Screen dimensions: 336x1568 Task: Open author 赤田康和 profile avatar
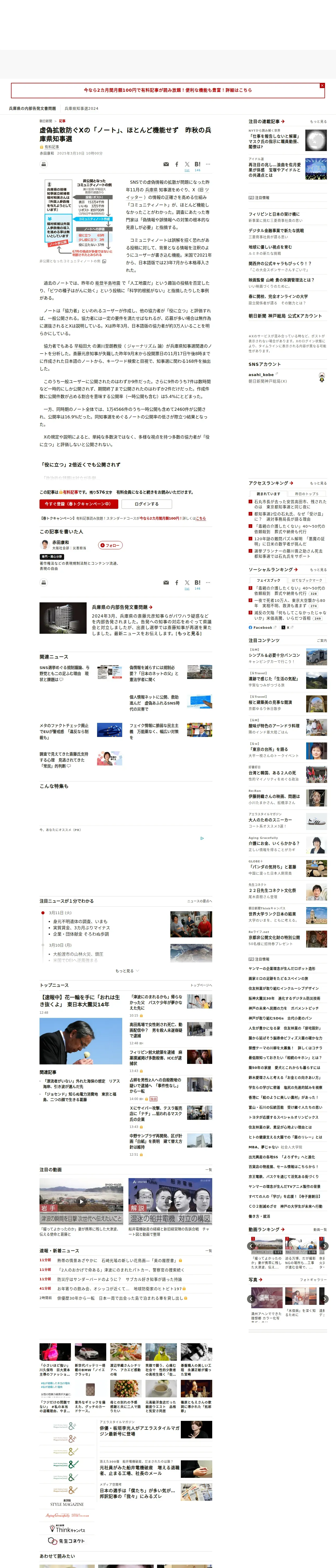tap(44, 545)
